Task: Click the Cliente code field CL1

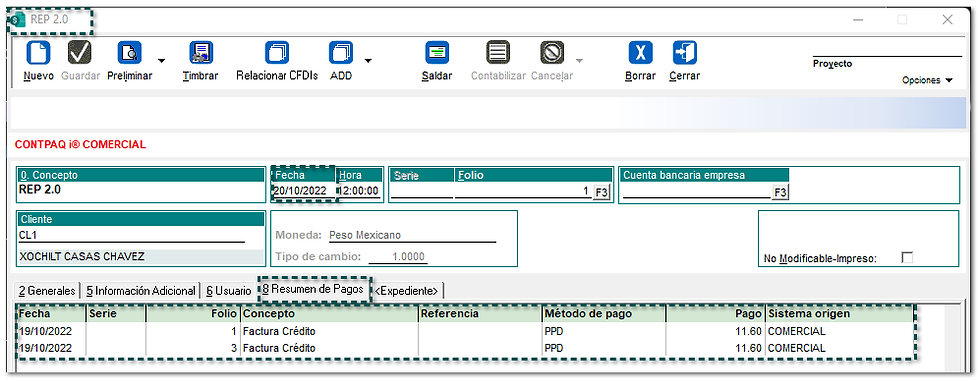Action: click(x=132, y=234)
